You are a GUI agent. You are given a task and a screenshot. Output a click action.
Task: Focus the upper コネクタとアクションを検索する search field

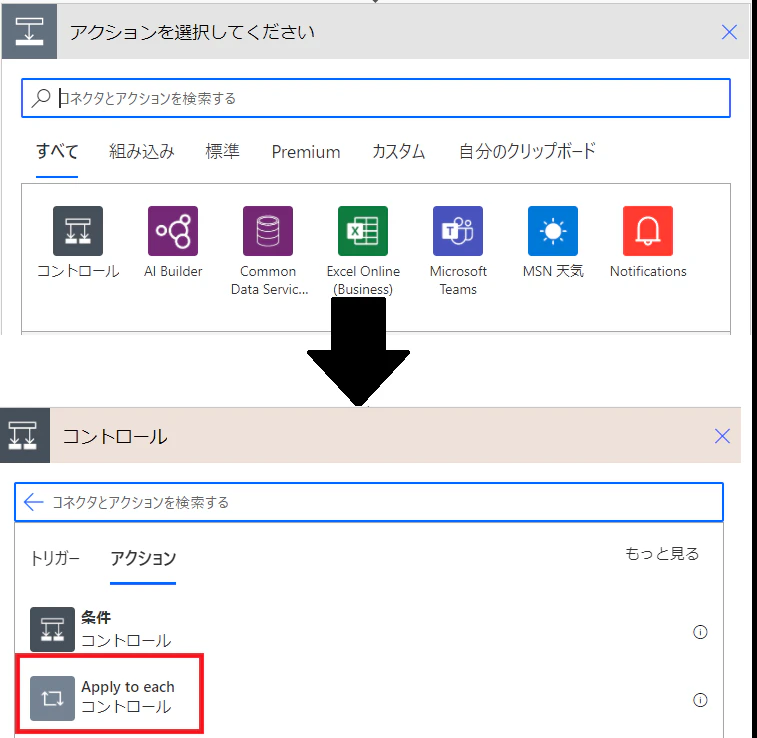click(376, 98)
